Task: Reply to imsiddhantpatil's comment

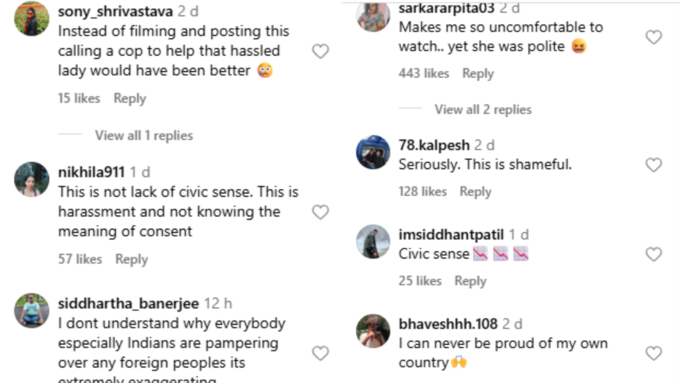Action: click(470, 281)
